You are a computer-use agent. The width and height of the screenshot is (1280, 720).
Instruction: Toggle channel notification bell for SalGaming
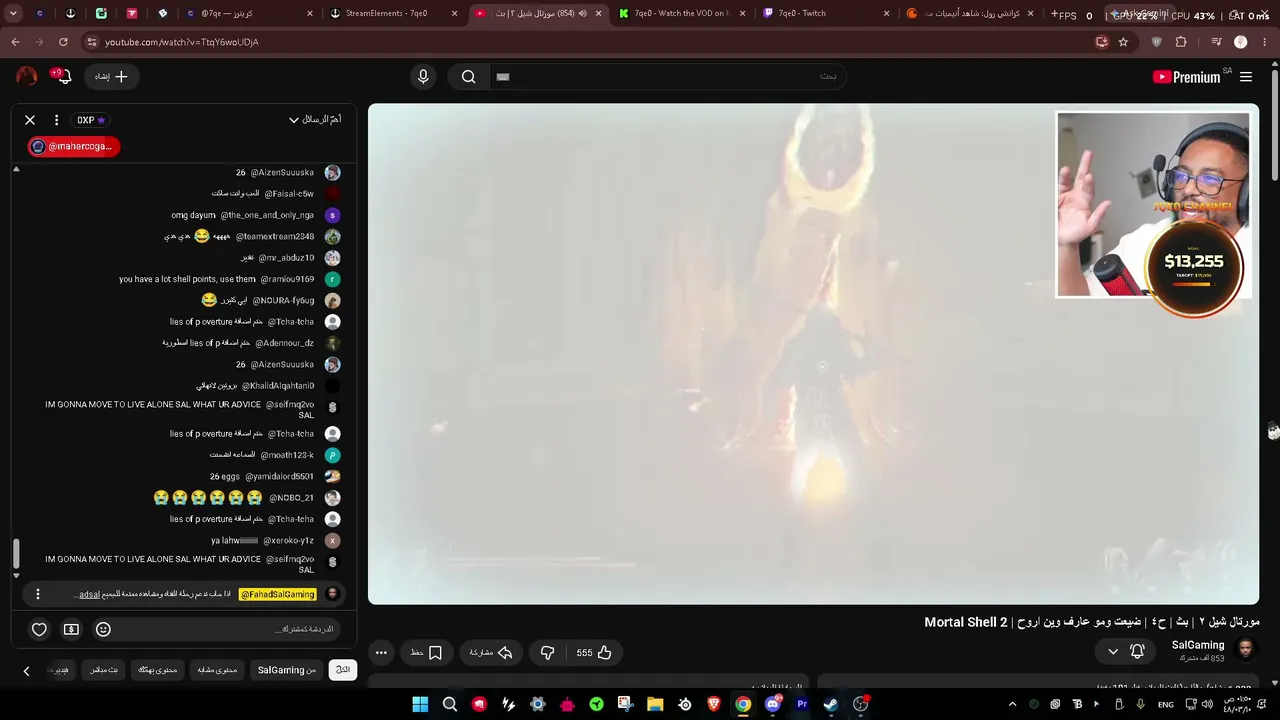click(x=1137, y=651)
